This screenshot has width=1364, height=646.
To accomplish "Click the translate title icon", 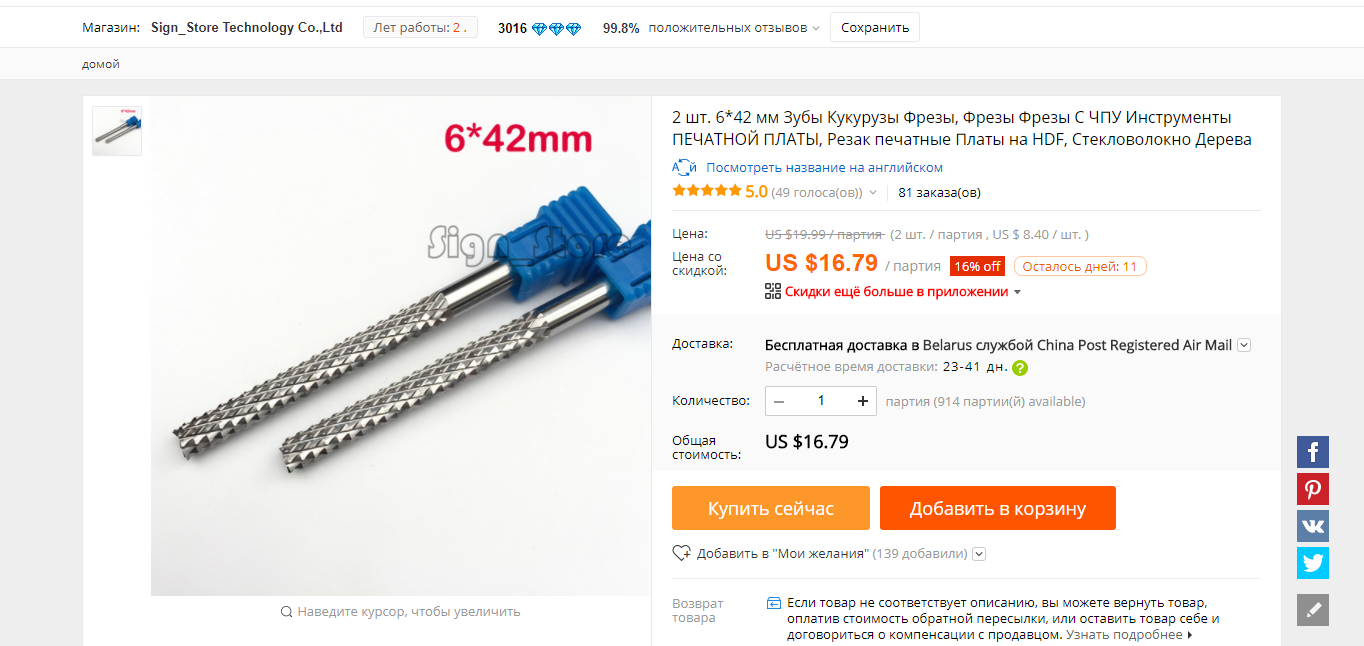I will pos(685,167).
